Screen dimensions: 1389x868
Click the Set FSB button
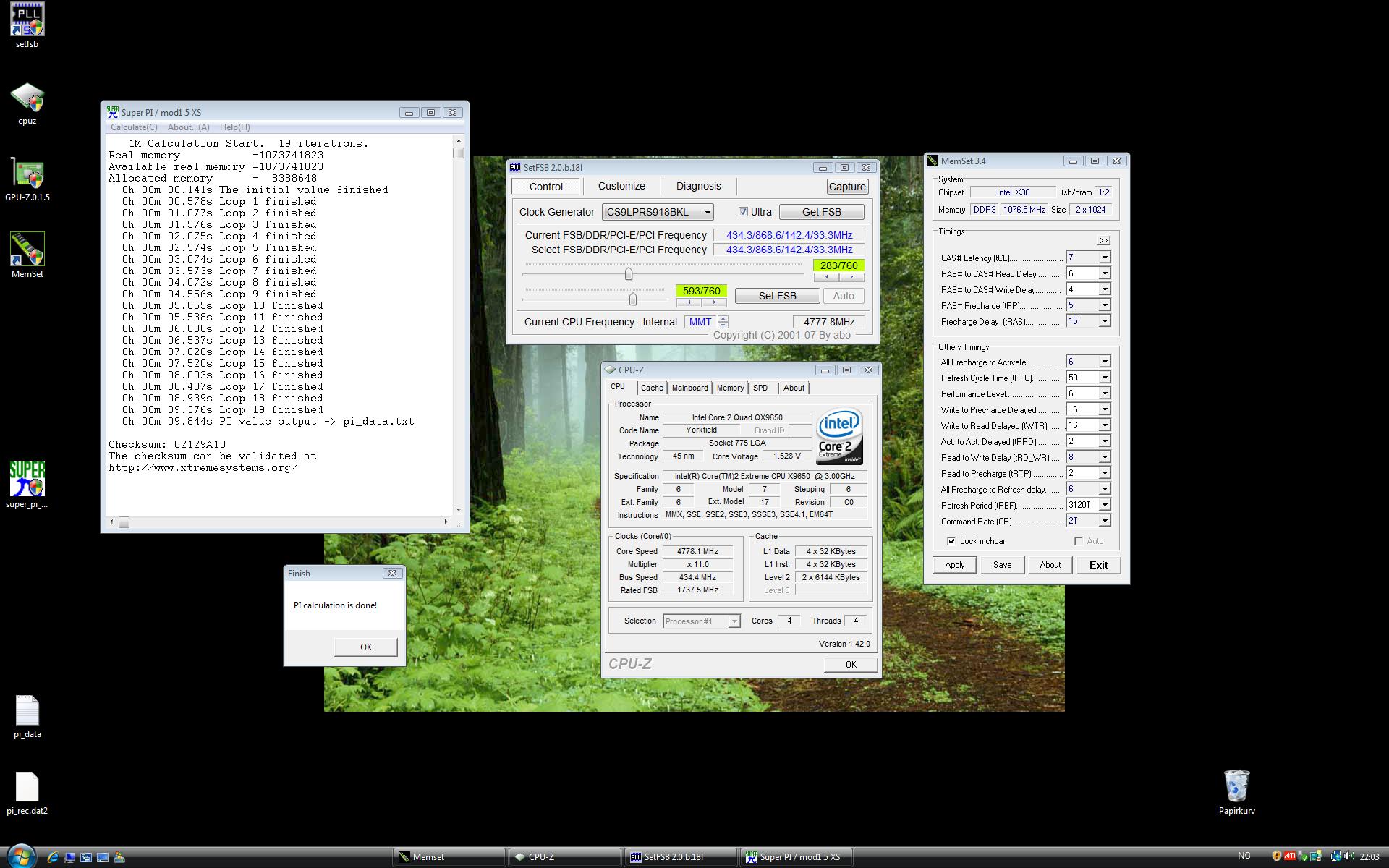777,296
